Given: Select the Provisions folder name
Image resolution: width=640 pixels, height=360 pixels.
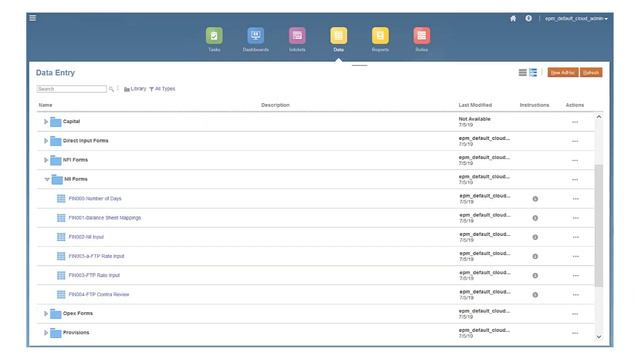Looking at the screenshot, I should point(76,333).
